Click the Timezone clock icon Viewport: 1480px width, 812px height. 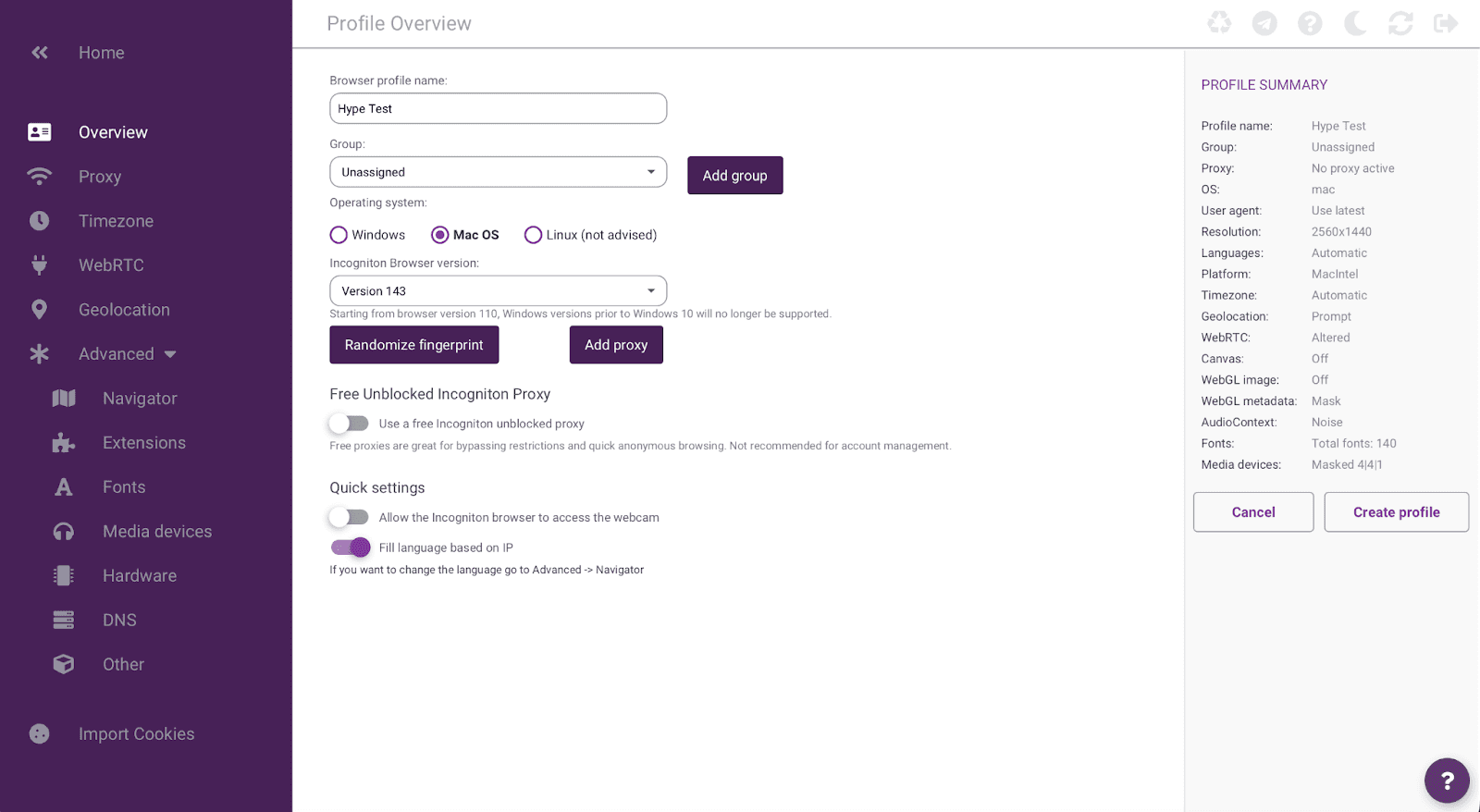(40, 221)
